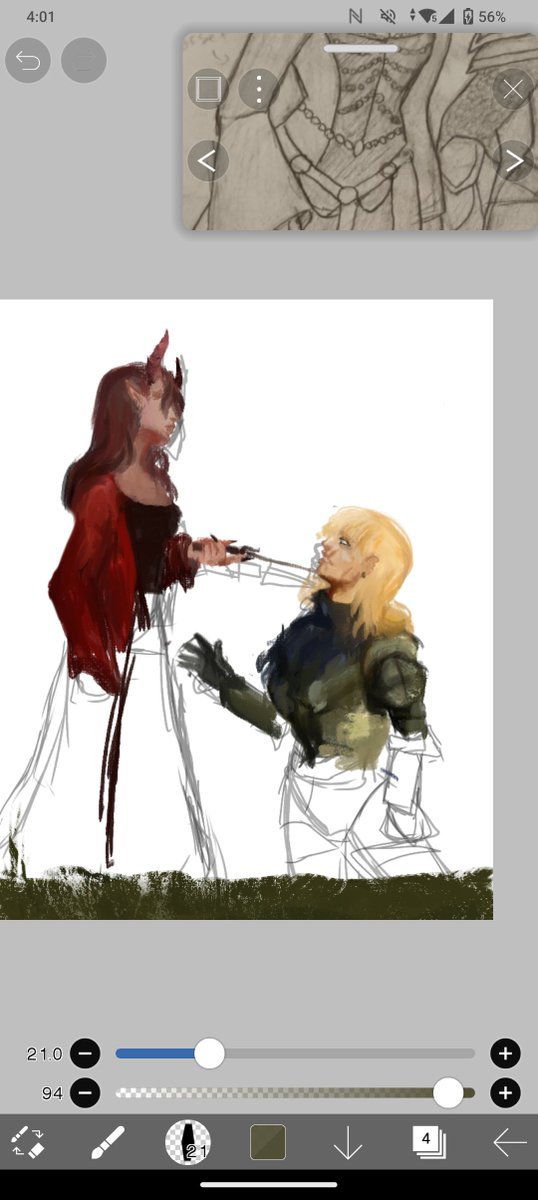538x1200 pixels.
Task: Decrease brush size with minus button
Action: click(x=86, y=1053)
